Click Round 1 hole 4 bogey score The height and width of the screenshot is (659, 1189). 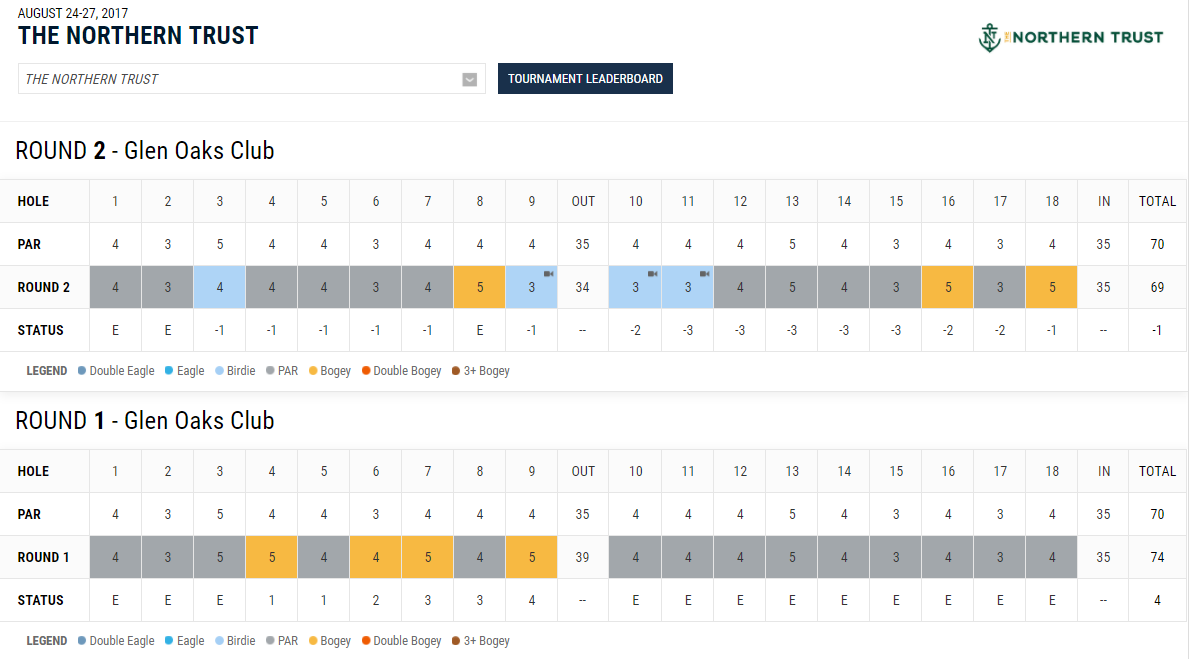[271, 558]
